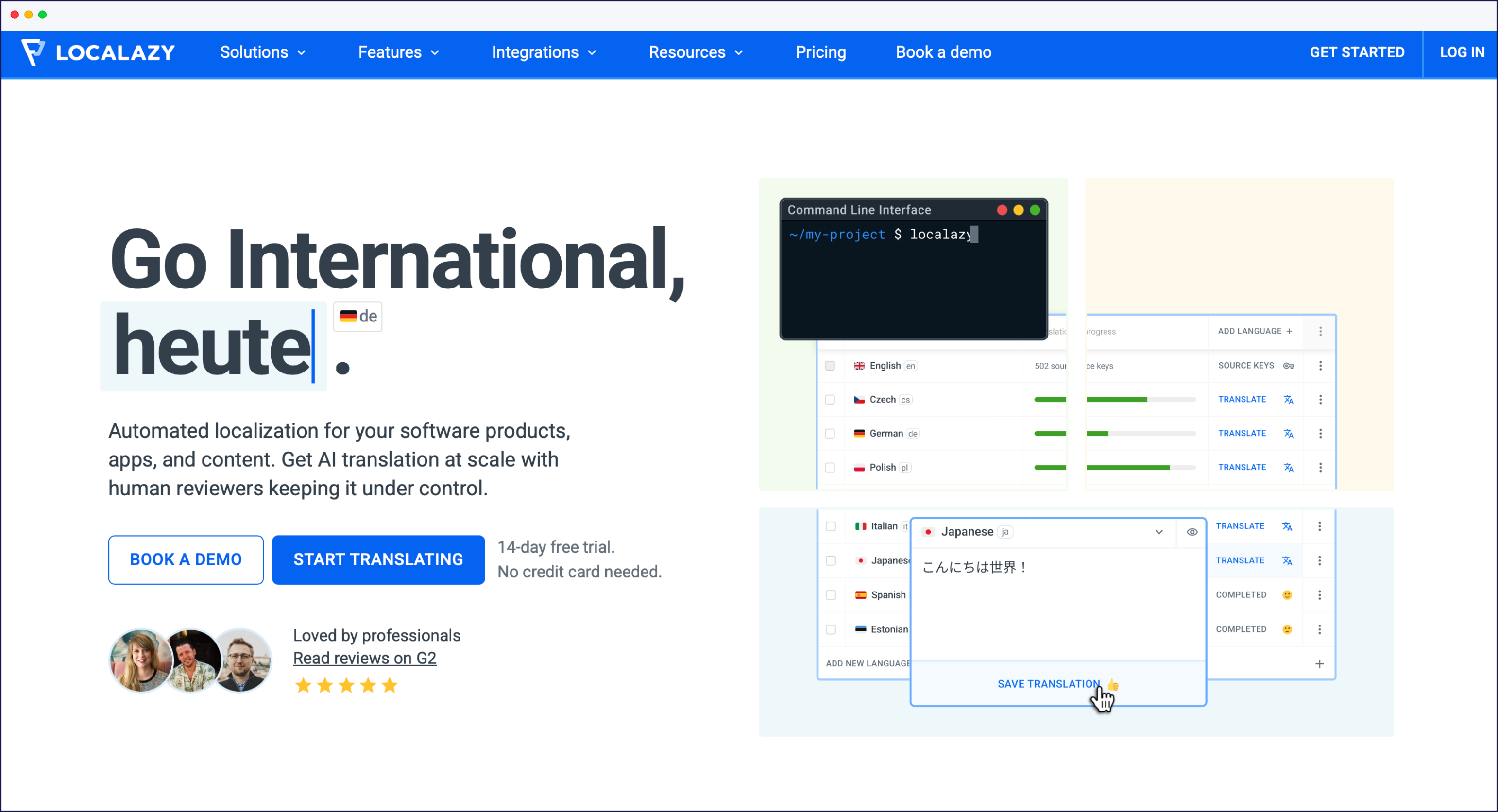Toggle the German row checkbox
The image size is (1498, 812).
pyautogui.click(x=830, y=434)
